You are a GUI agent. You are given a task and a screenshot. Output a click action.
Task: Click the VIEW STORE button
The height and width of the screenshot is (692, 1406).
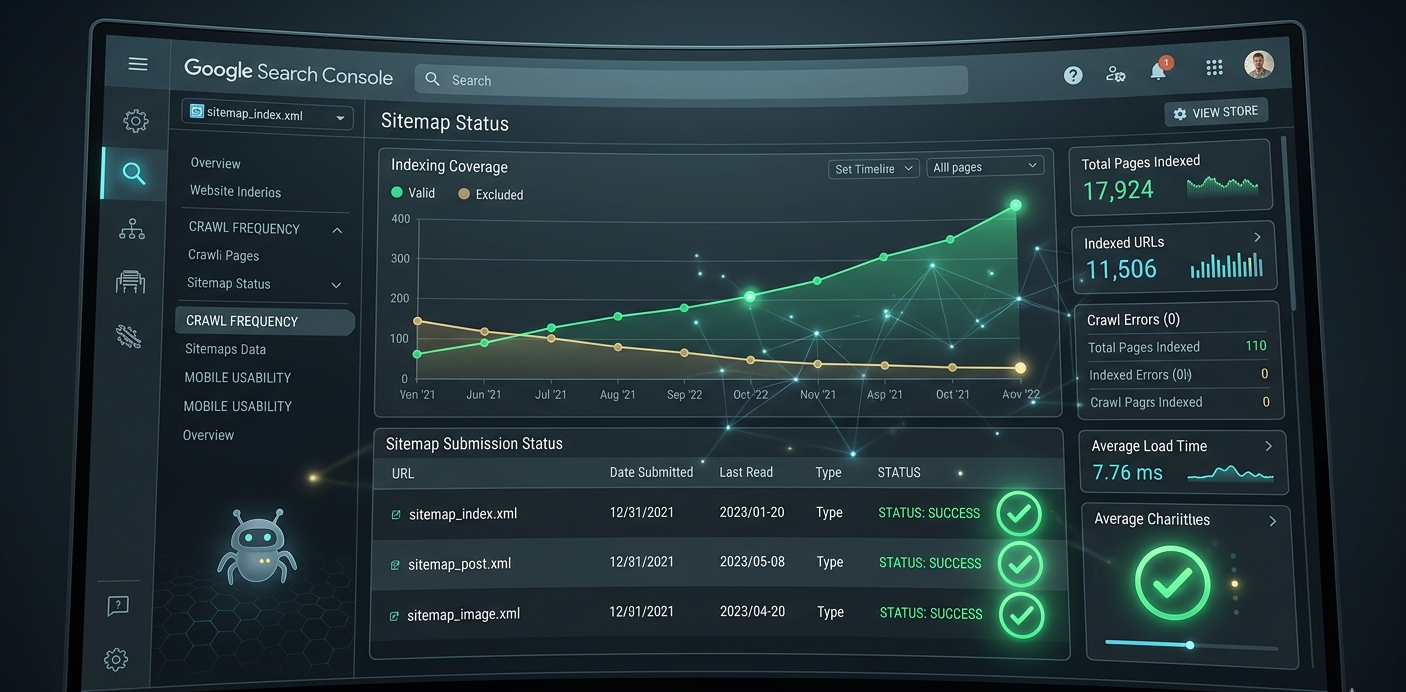pos(1216,112)
